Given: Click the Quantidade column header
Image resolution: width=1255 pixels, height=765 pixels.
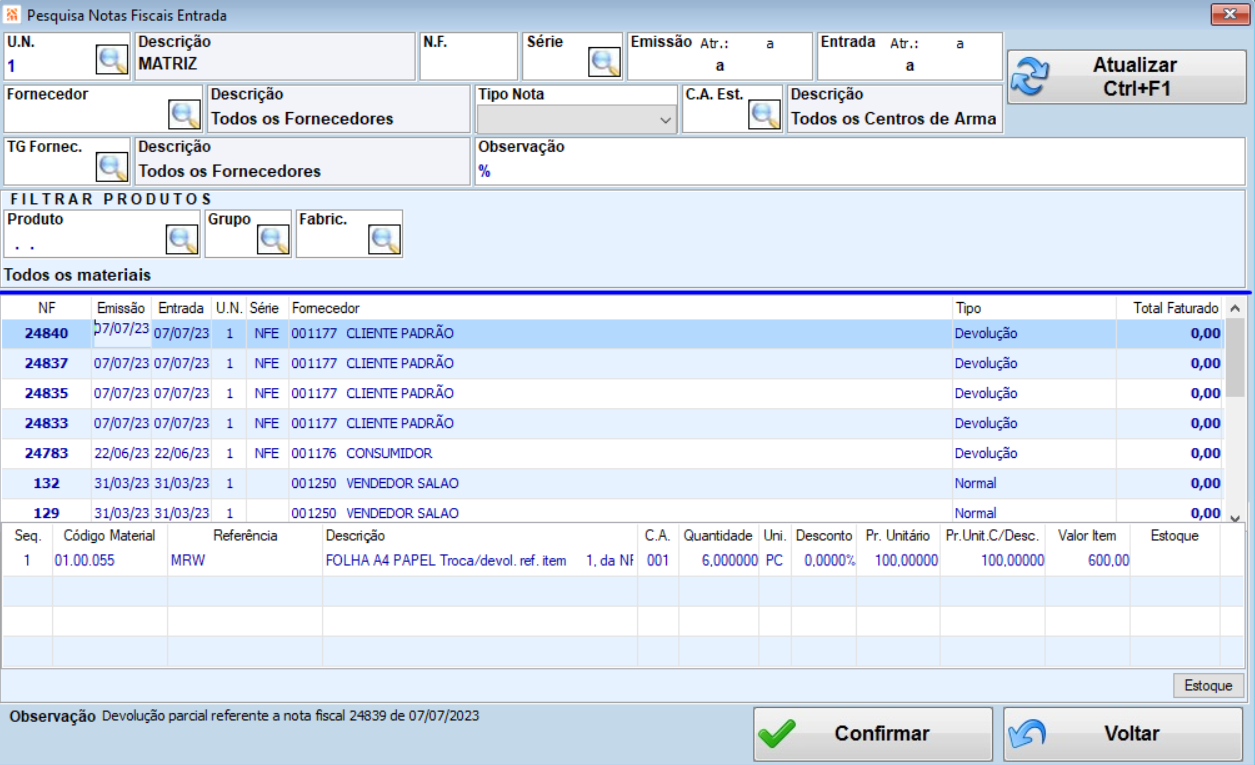Looking at the screenshot, I should pos(718,536).
